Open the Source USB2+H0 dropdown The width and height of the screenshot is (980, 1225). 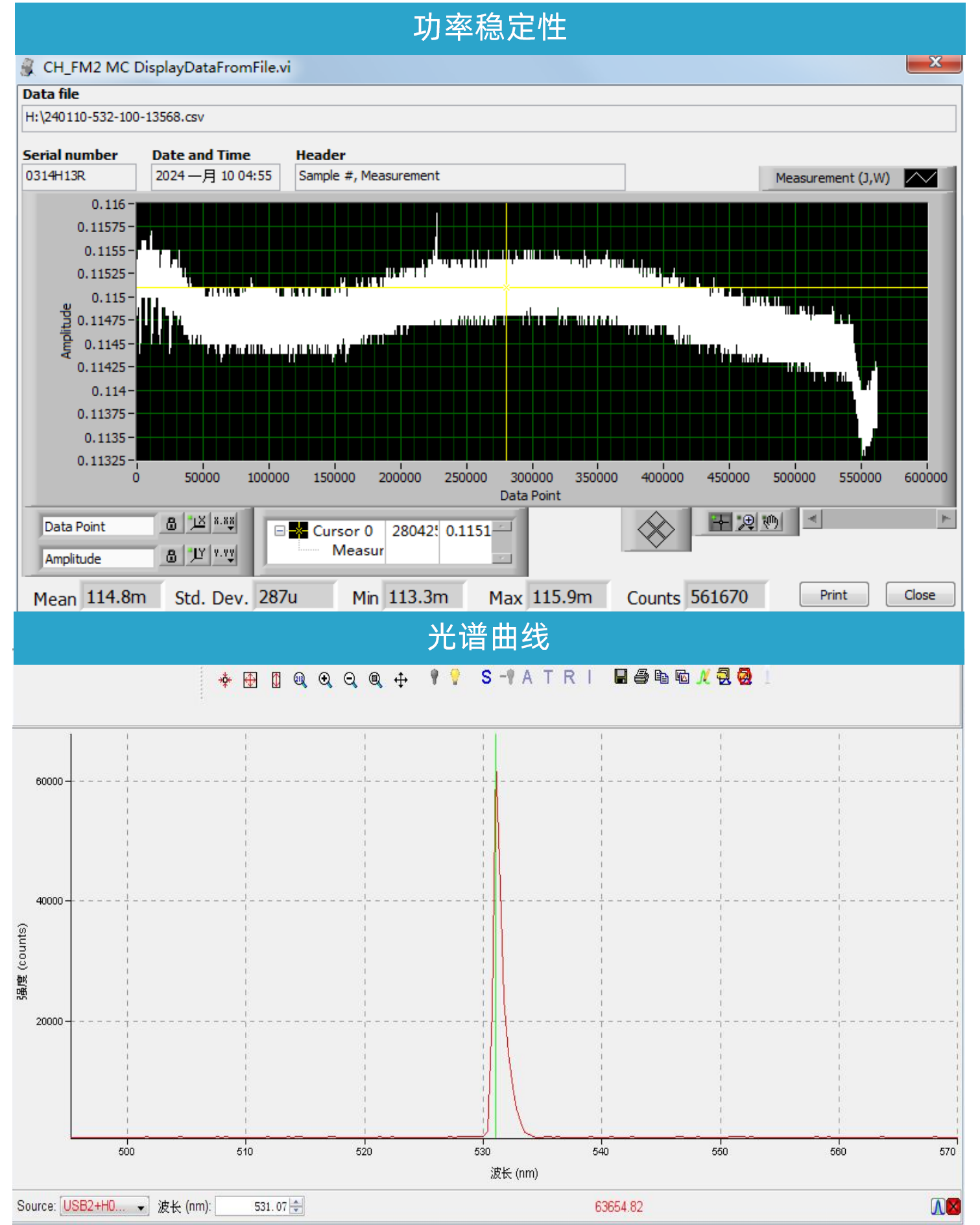(x=104, y=1206)
